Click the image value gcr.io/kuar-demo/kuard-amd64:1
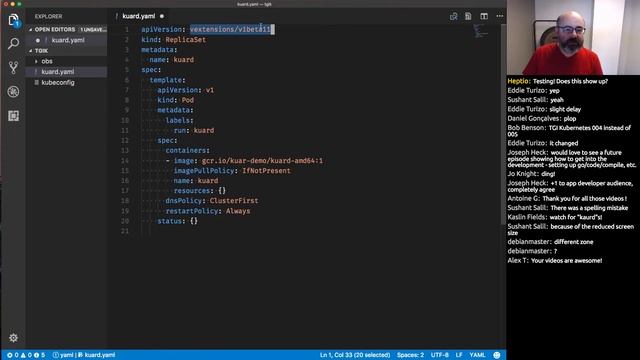640x360 pixels. coord(262,161)
